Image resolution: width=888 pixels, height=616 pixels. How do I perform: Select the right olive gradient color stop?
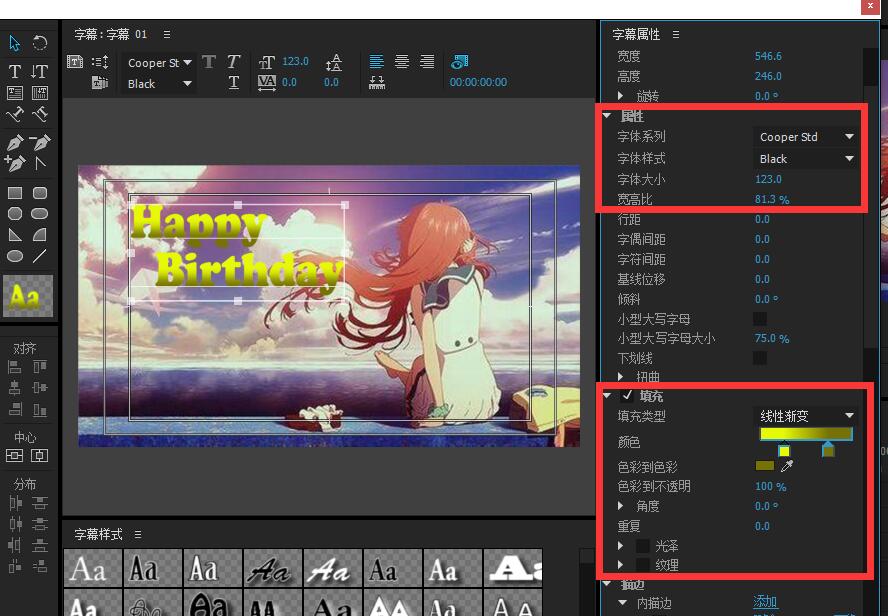tap(828, 450)
